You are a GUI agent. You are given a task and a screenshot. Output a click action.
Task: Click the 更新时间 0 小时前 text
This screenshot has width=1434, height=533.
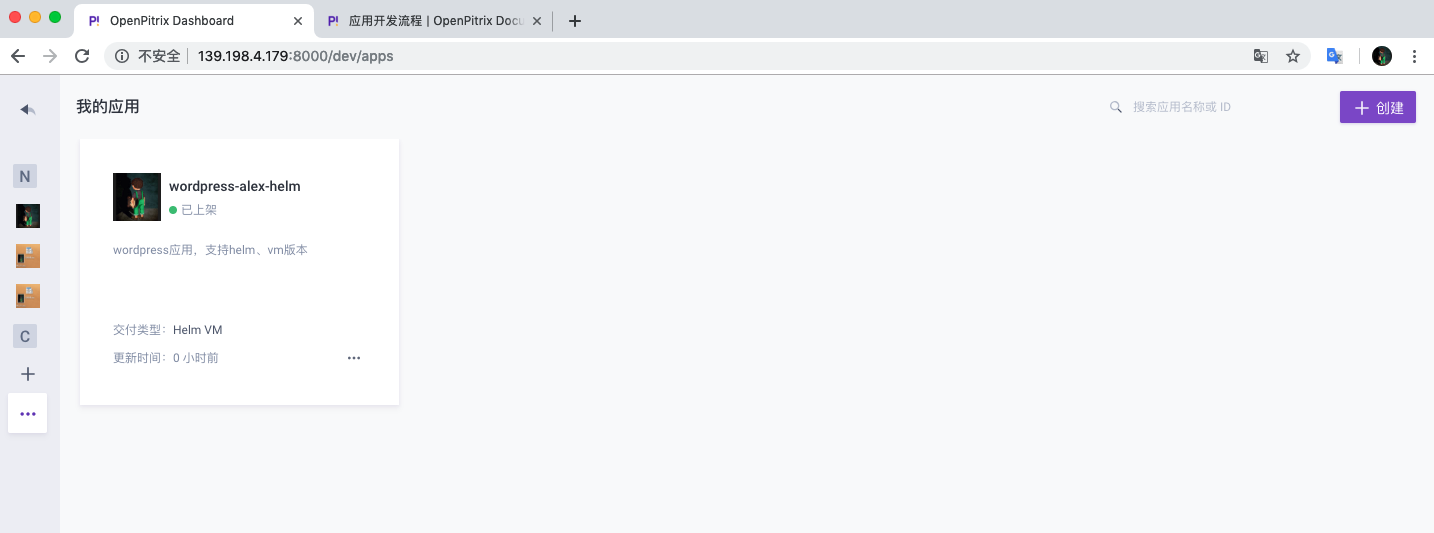pyautogui.click(x=166, y=358)
